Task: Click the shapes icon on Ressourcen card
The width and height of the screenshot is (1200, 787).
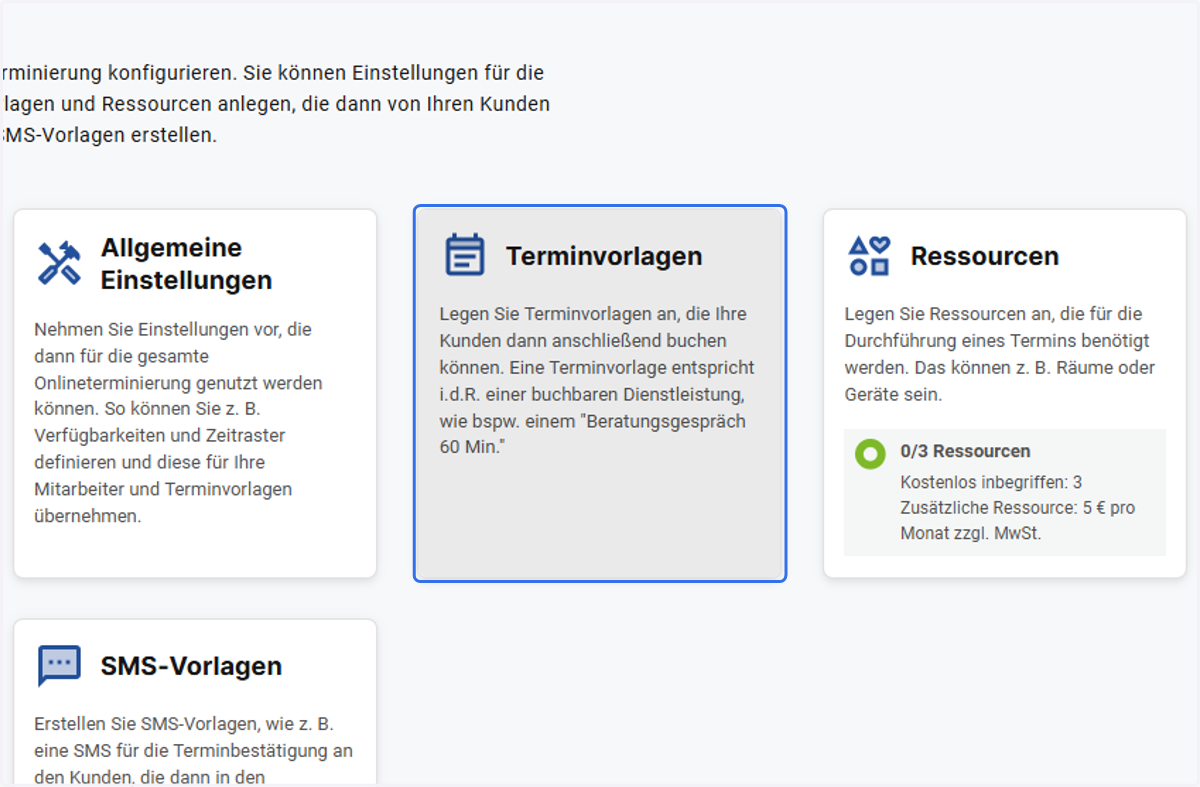Action: (x=869, y=255)
